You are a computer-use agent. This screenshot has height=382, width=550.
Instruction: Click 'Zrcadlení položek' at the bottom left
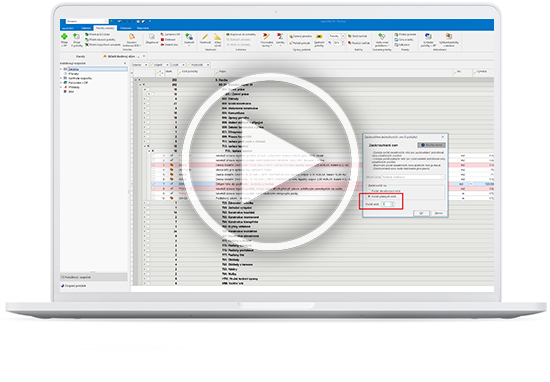tap(75, 286)
